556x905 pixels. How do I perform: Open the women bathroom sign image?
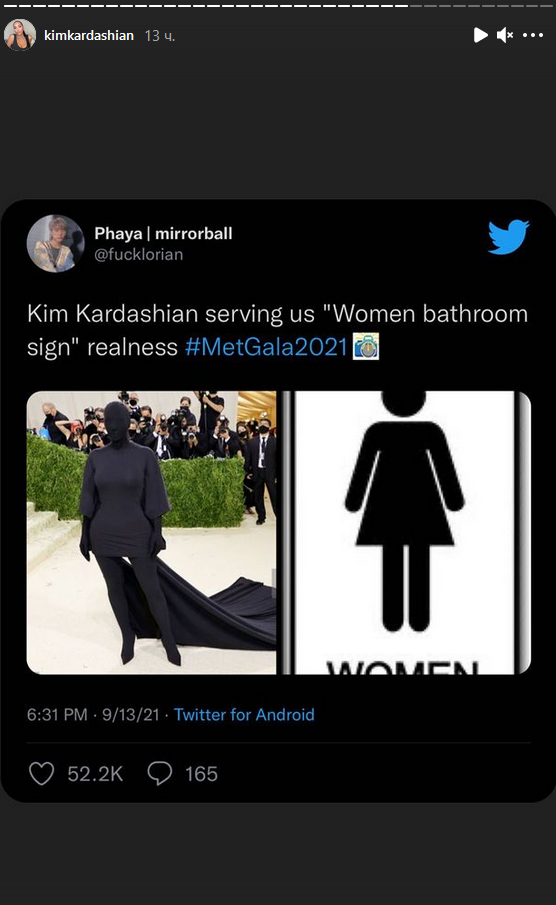[406, 533]
